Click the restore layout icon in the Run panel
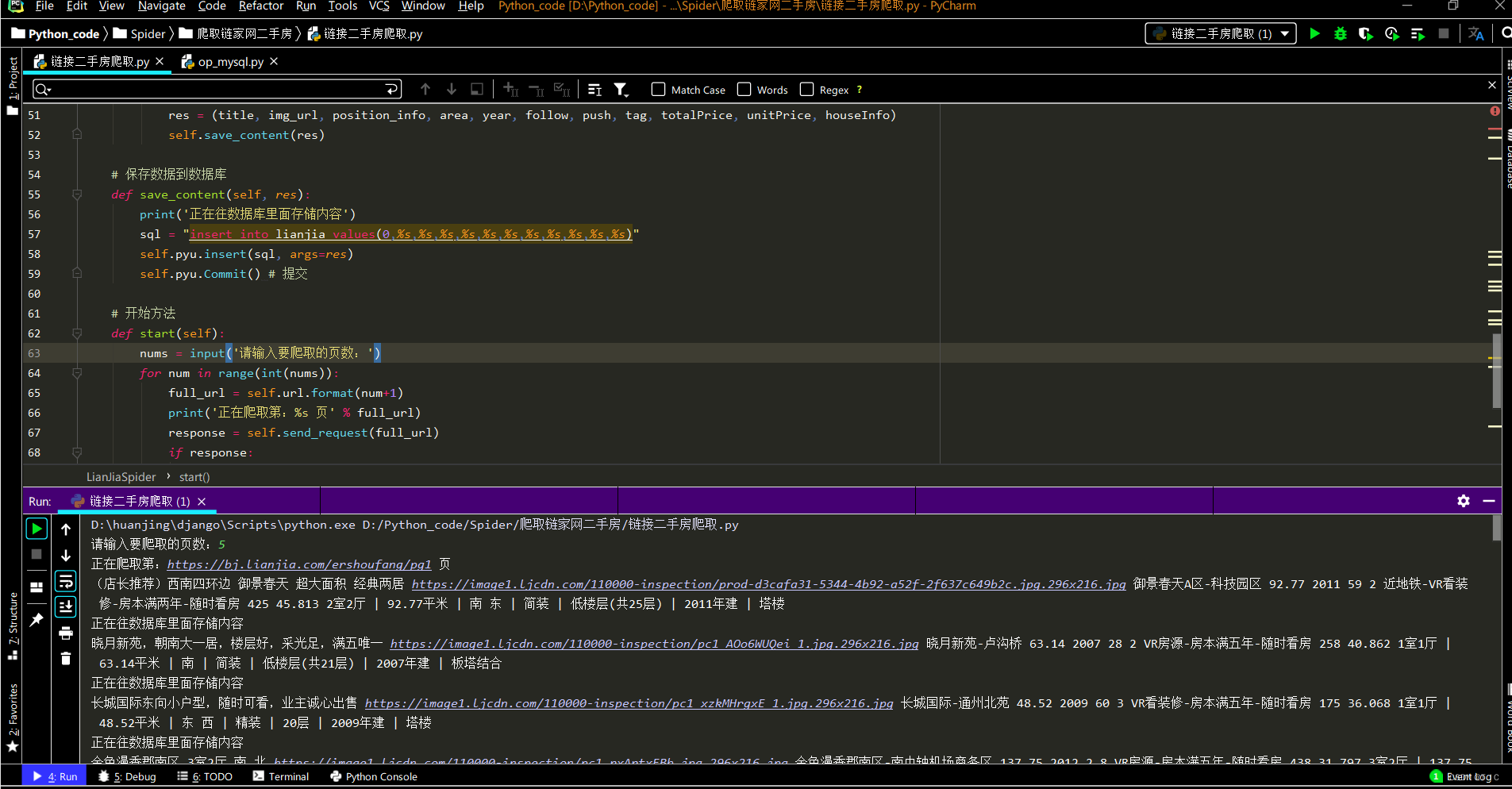The width and height of the screenshot is (1512, 789). pos(37,587)
